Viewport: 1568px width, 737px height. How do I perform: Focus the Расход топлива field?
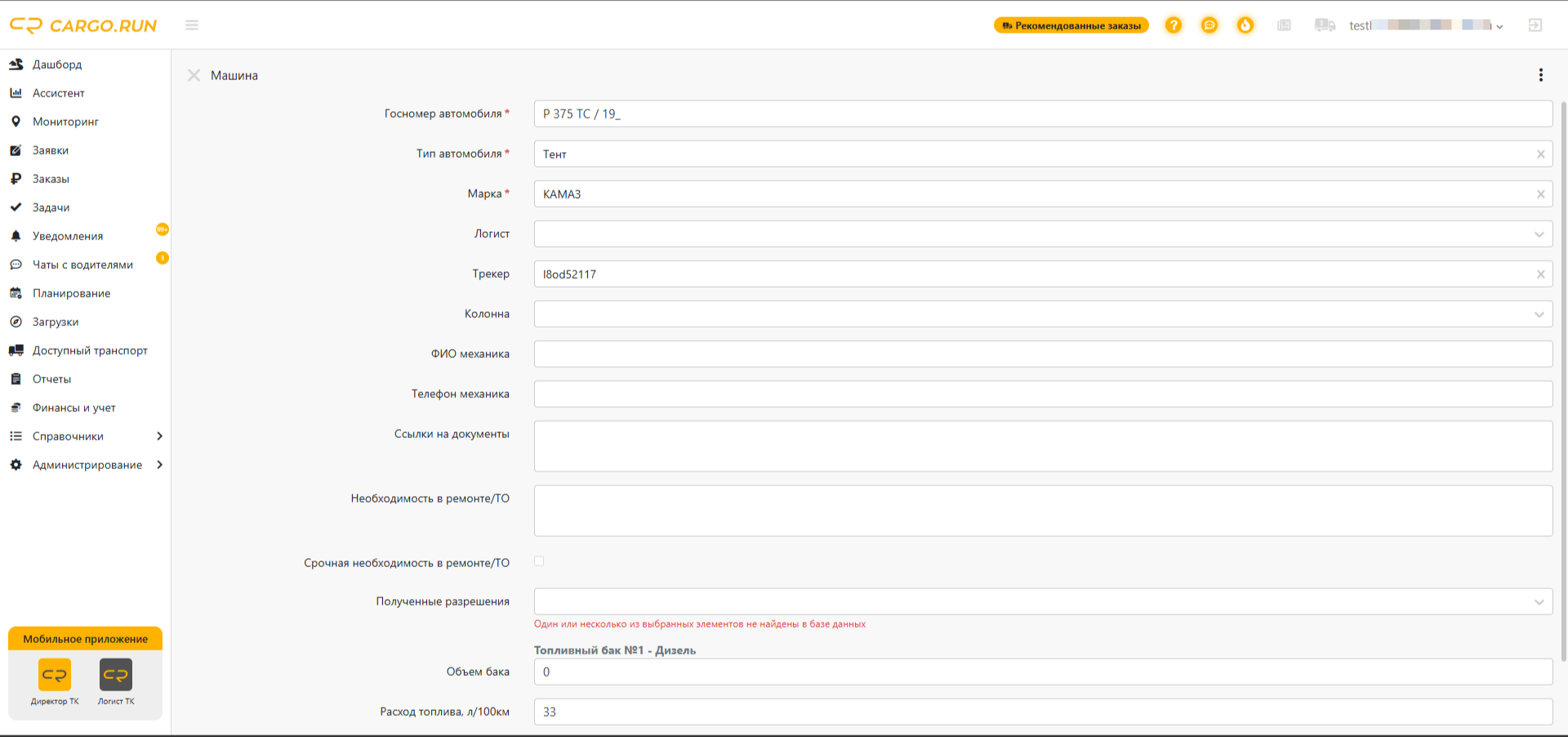(1044, 712)
